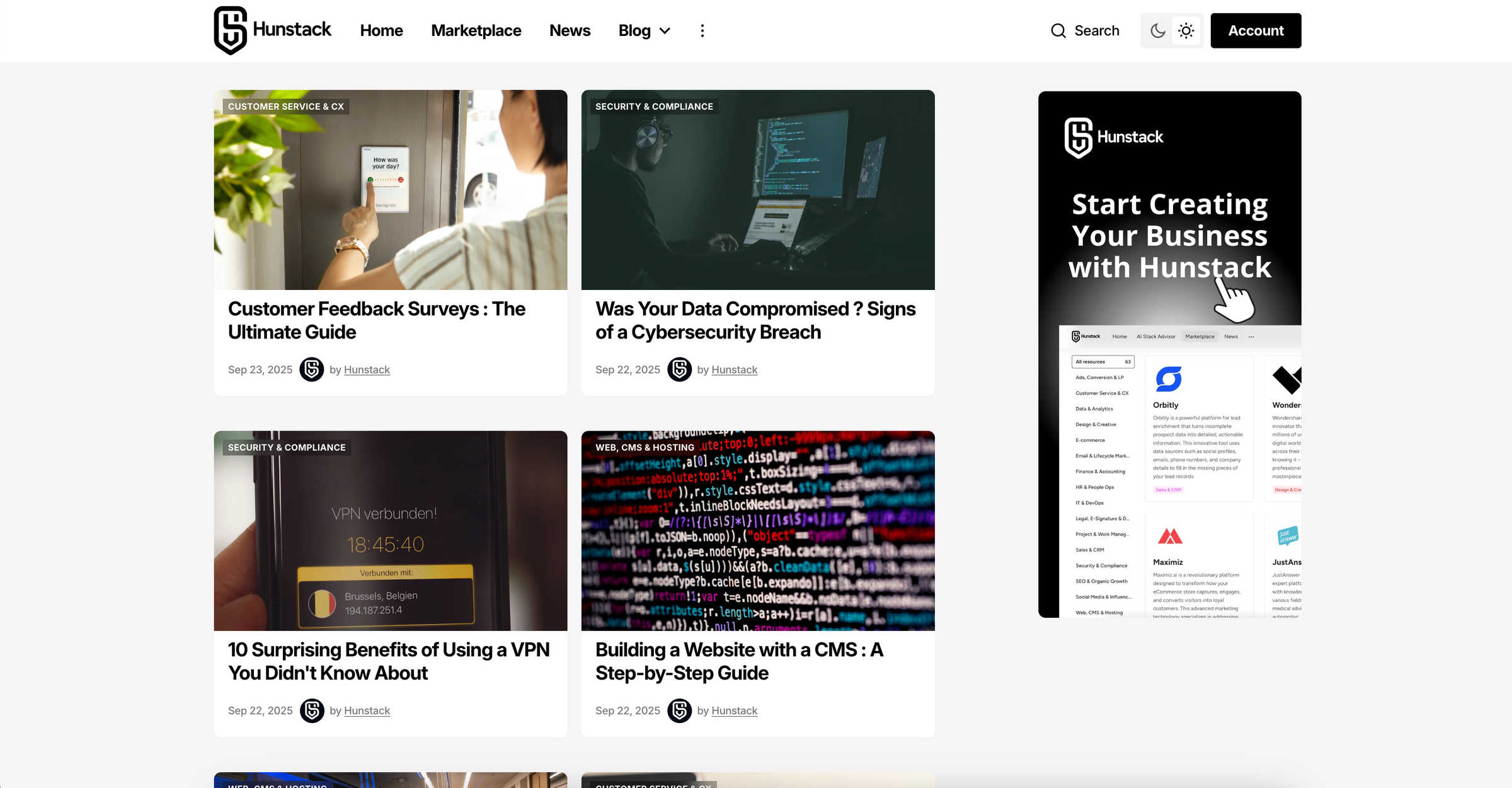Click author avatar on Data Compromised post

point(679,369)
